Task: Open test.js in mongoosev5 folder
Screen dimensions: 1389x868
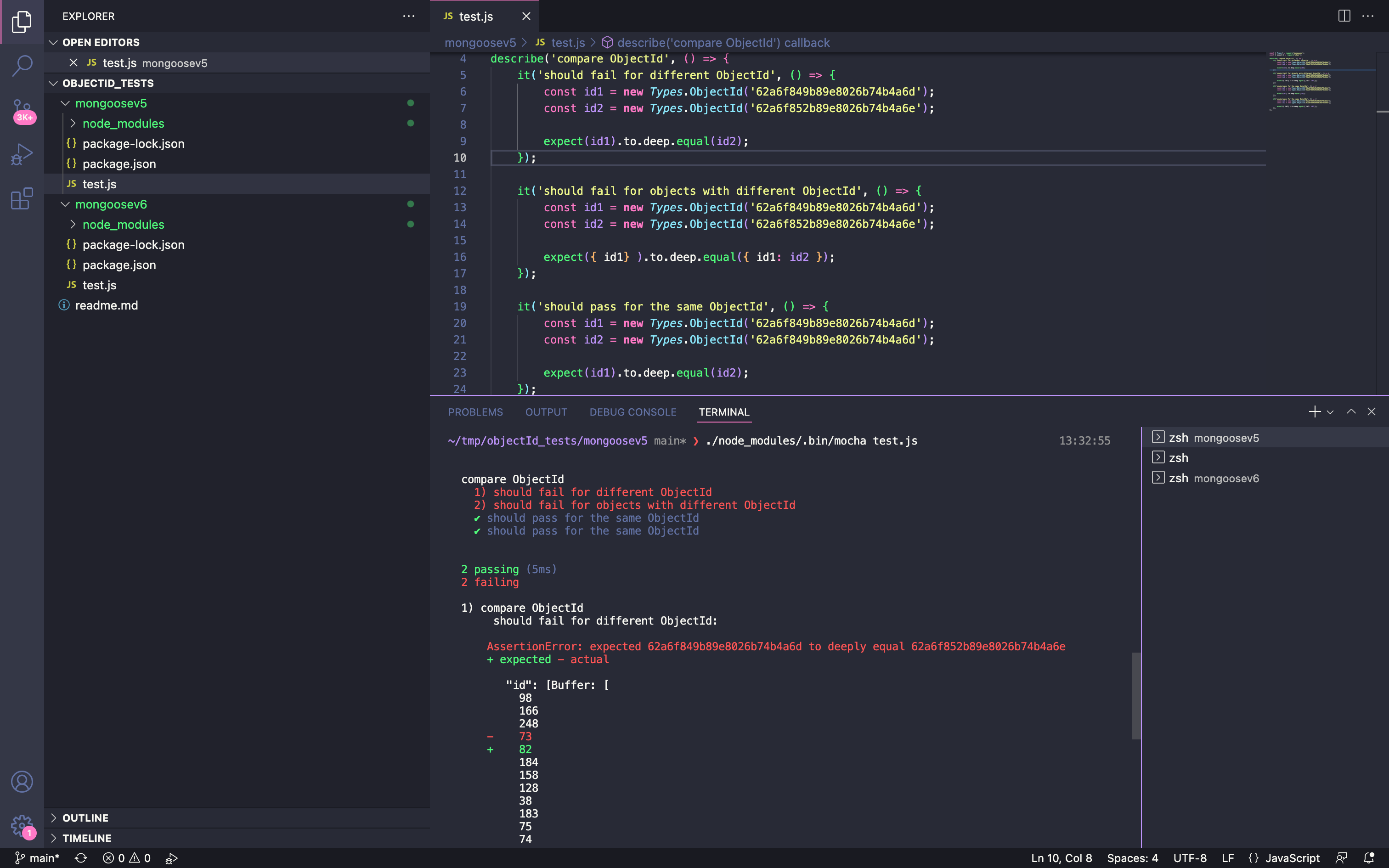Action: (x=237, y=184)
